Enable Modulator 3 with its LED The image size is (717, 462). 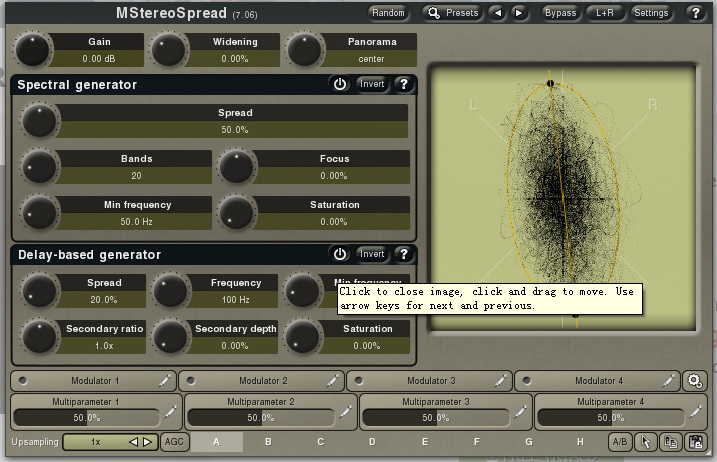[x=359, y=381]
